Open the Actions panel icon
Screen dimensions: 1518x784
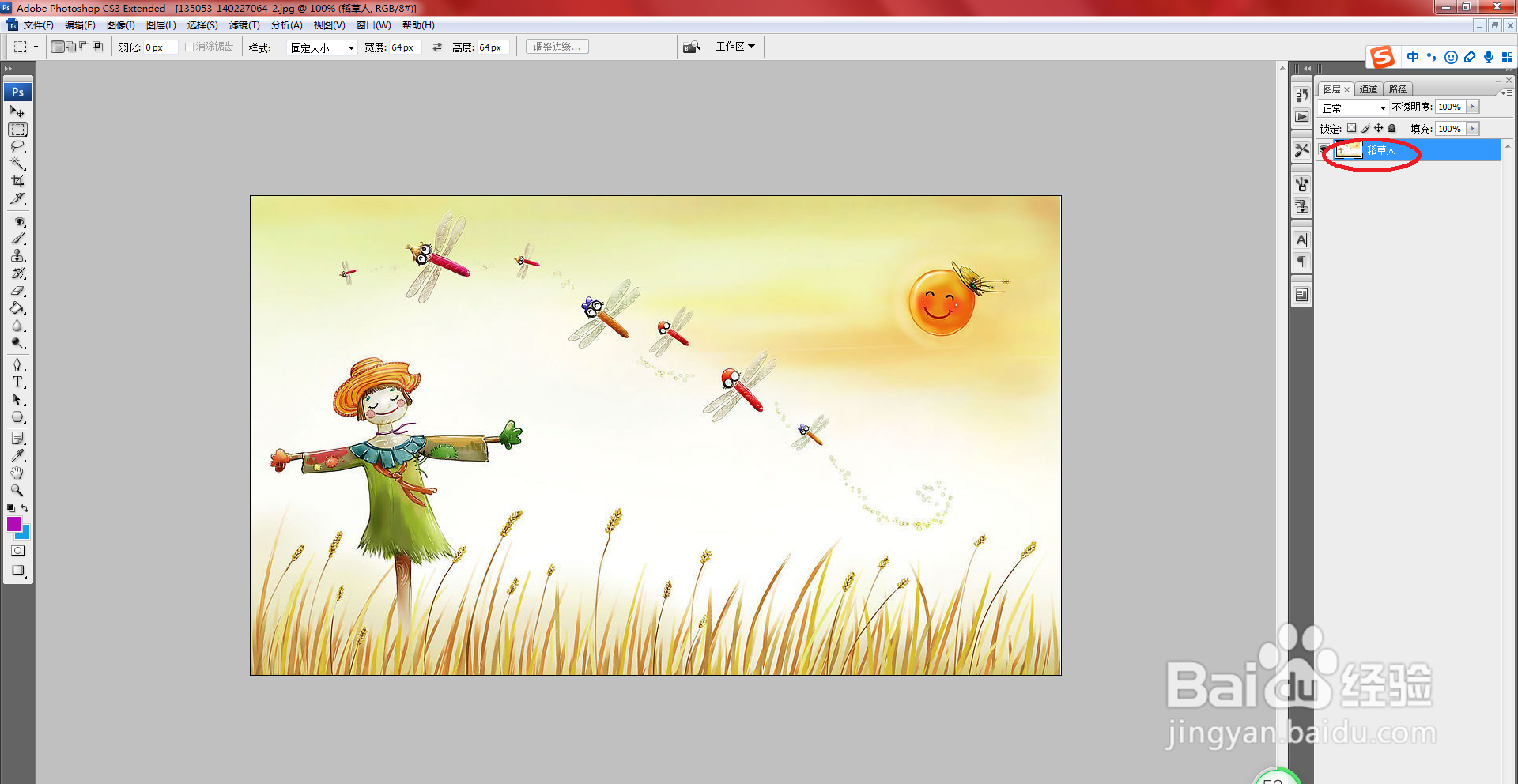pos(1301,117)
